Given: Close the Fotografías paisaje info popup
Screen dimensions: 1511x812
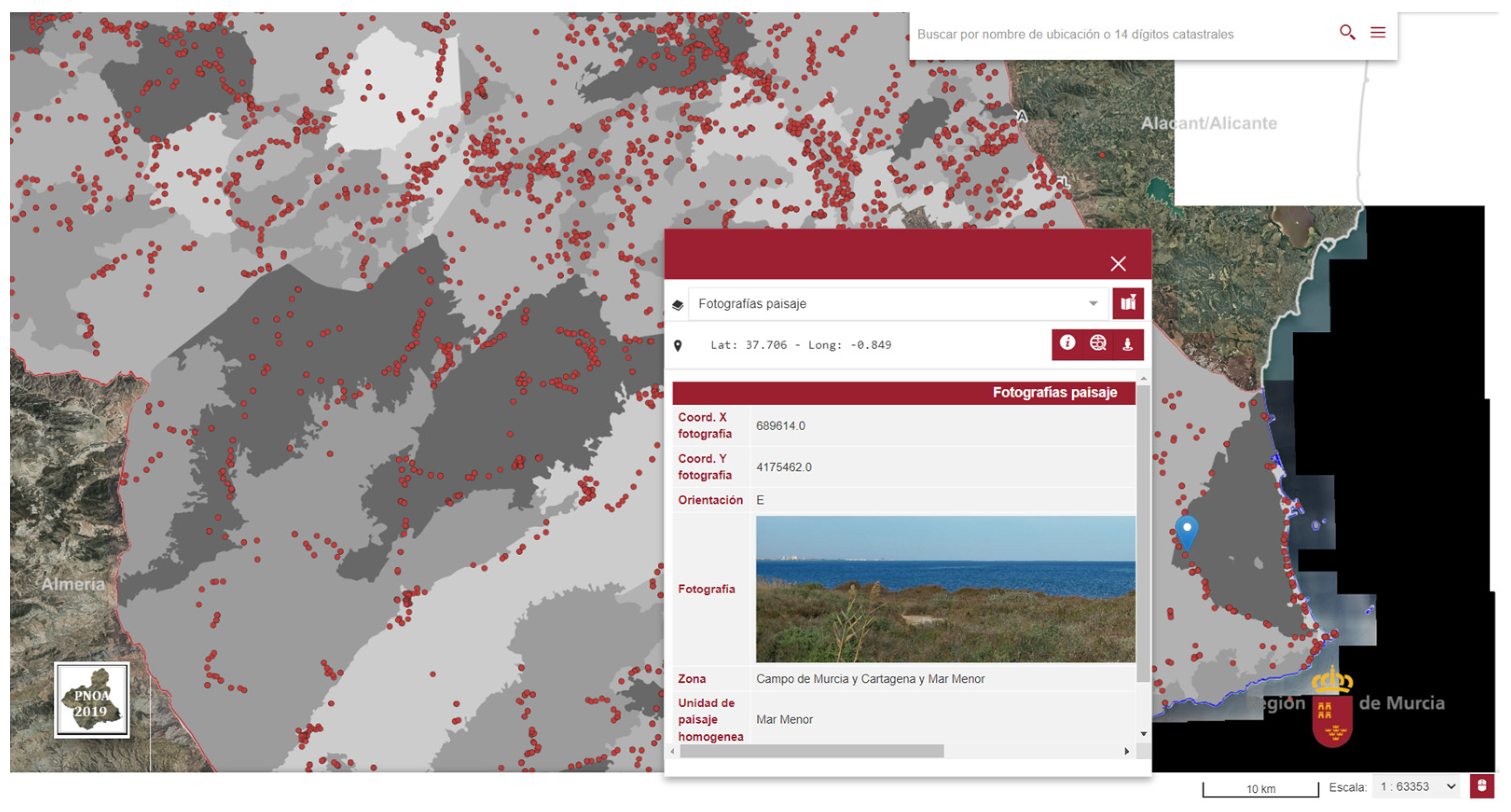Looking at the screenshot, I should coord(1118,264).
